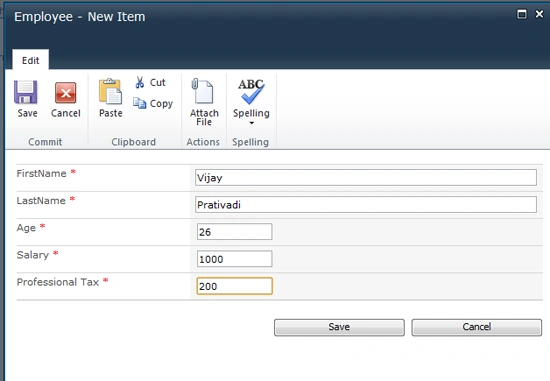The image size is (550, 381).
Task: Click the Employee - New Item title text
Action: (80, 16)
